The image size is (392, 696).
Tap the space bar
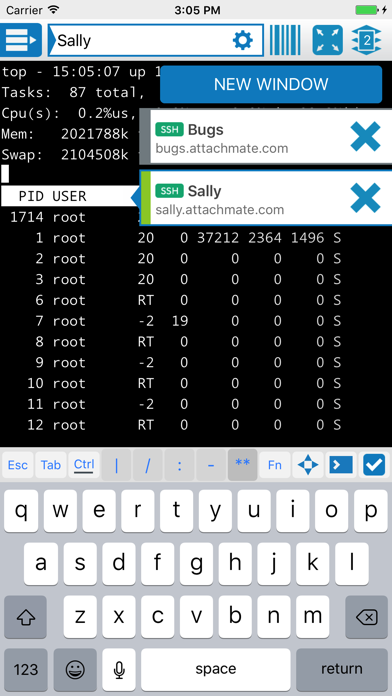coord(216,669)
